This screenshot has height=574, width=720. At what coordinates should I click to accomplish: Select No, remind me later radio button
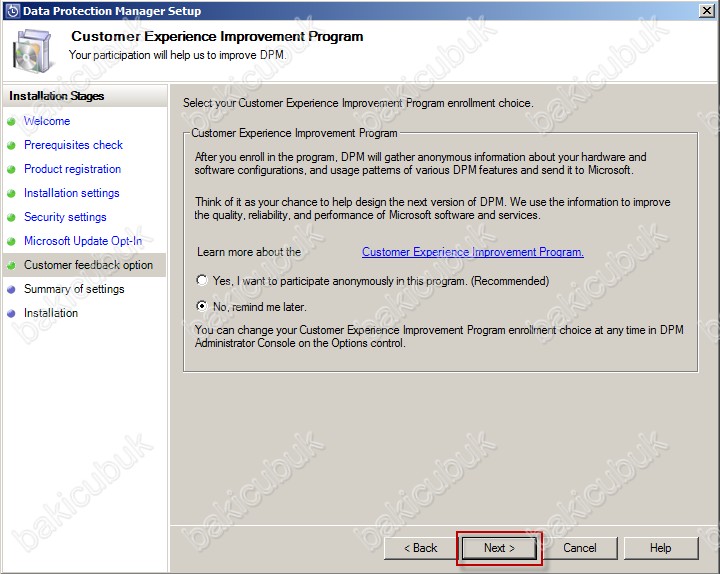point(202,306)
